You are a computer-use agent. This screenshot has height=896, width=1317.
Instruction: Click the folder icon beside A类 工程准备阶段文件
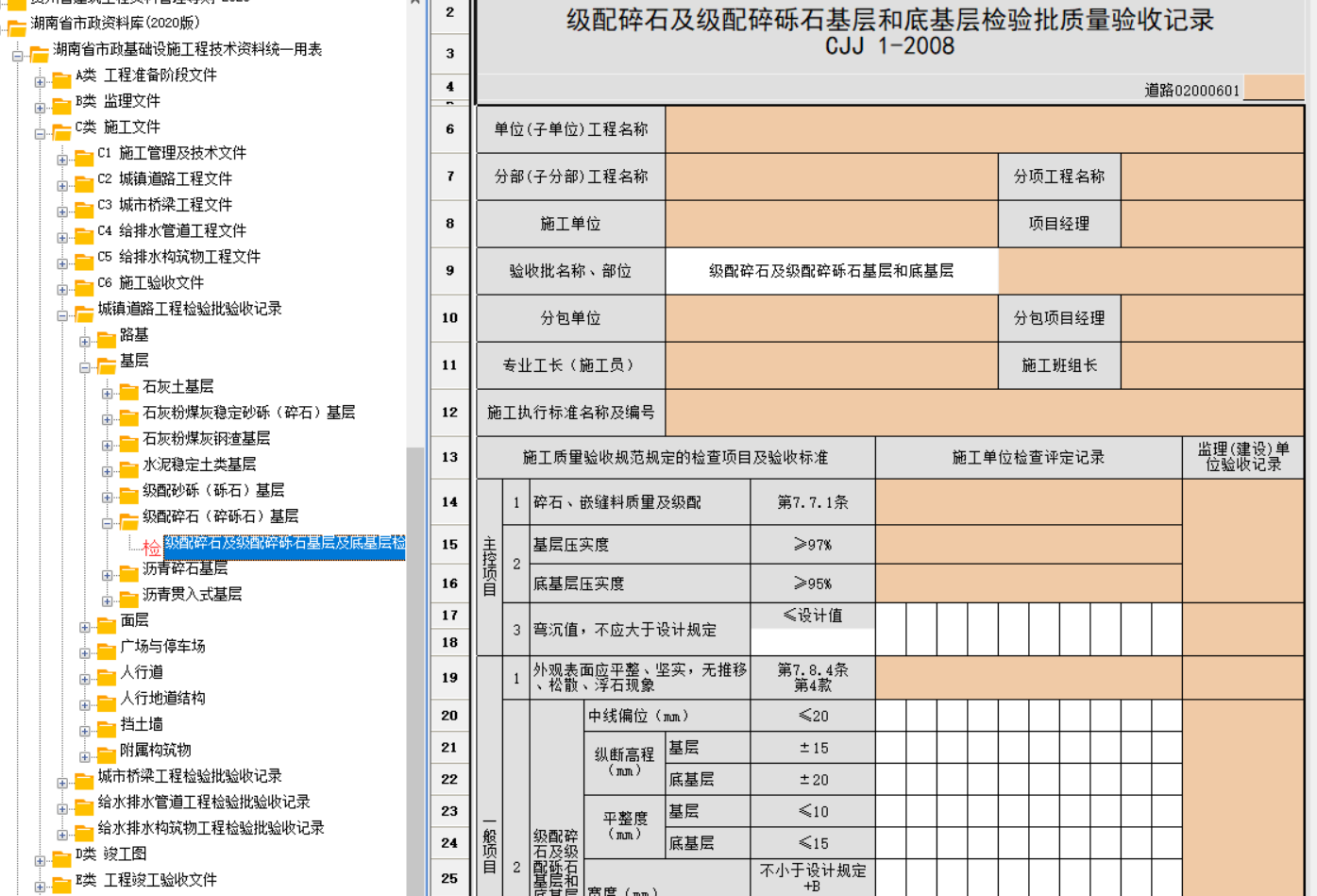pos(61,79)
